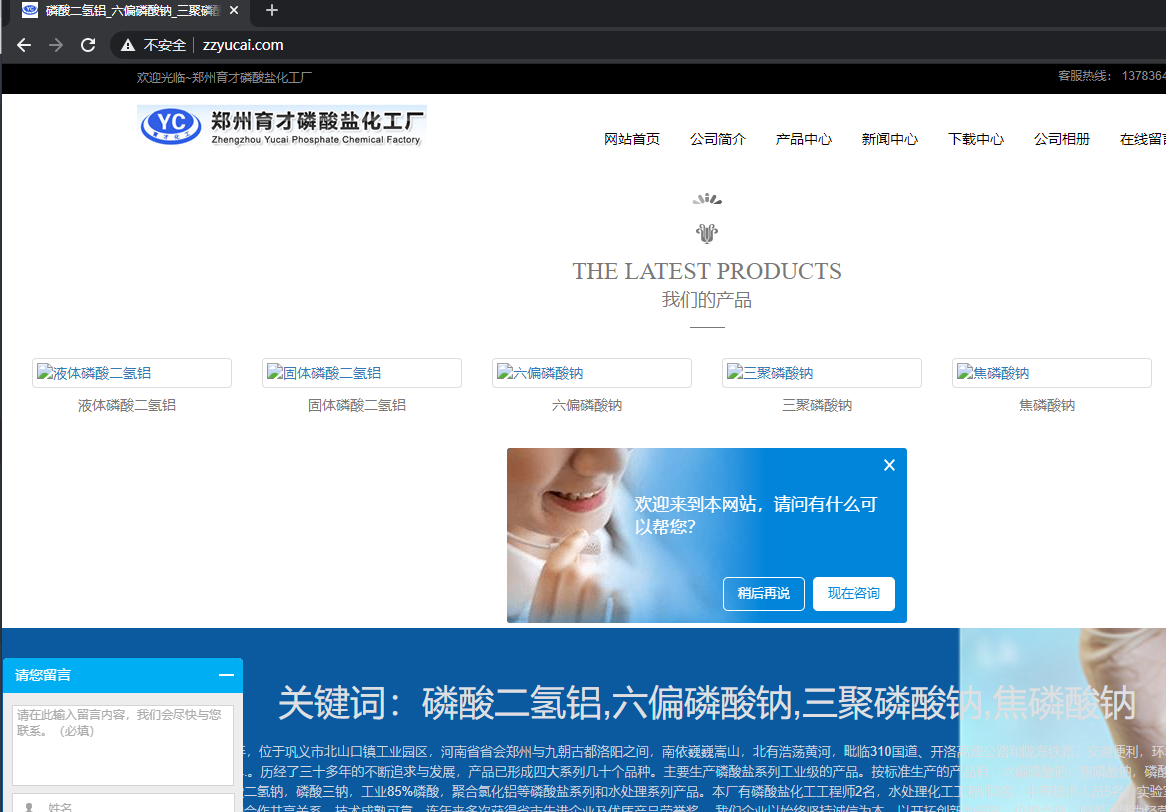Open the 三聚磷酸钠 caption link
The image size is (1166, 812).
pos(816,405)
